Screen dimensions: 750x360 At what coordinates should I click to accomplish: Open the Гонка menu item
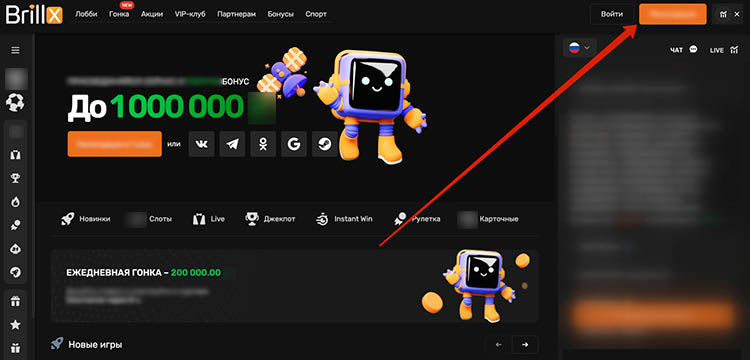coord(119,14)
